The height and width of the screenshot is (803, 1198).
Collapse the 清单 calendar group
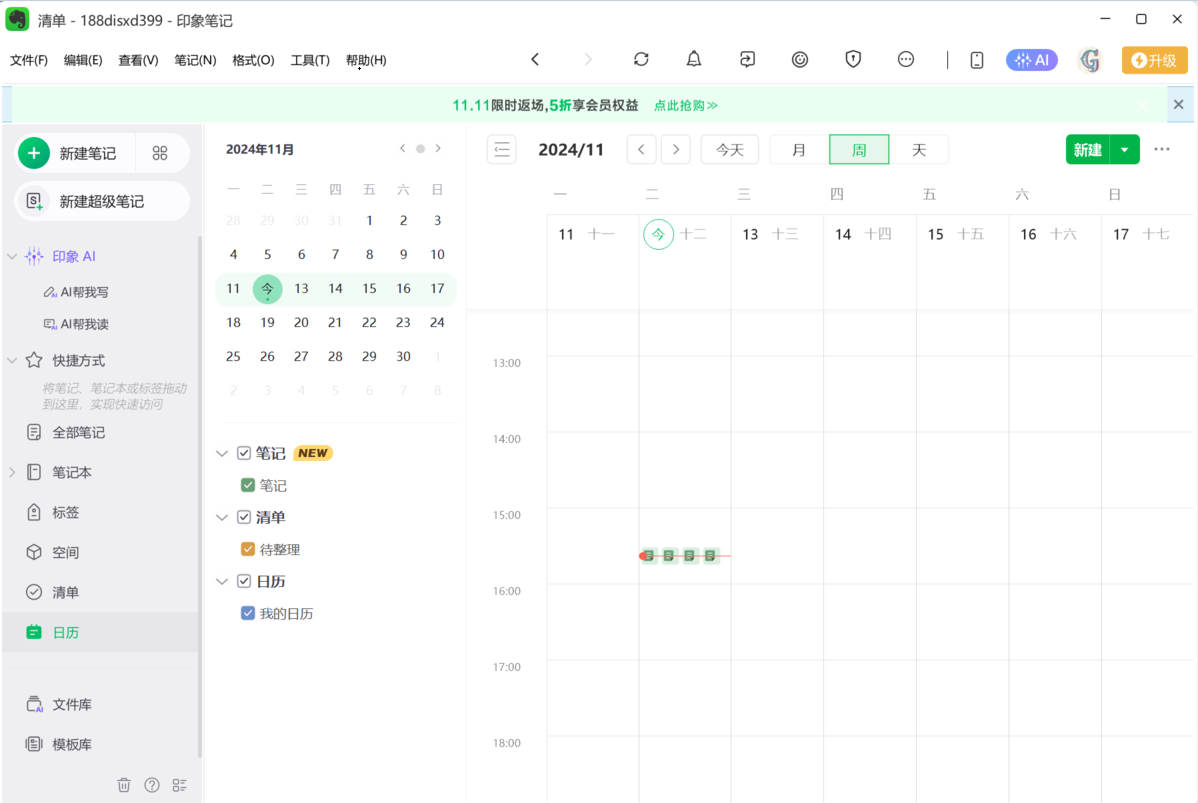(222, 518)
